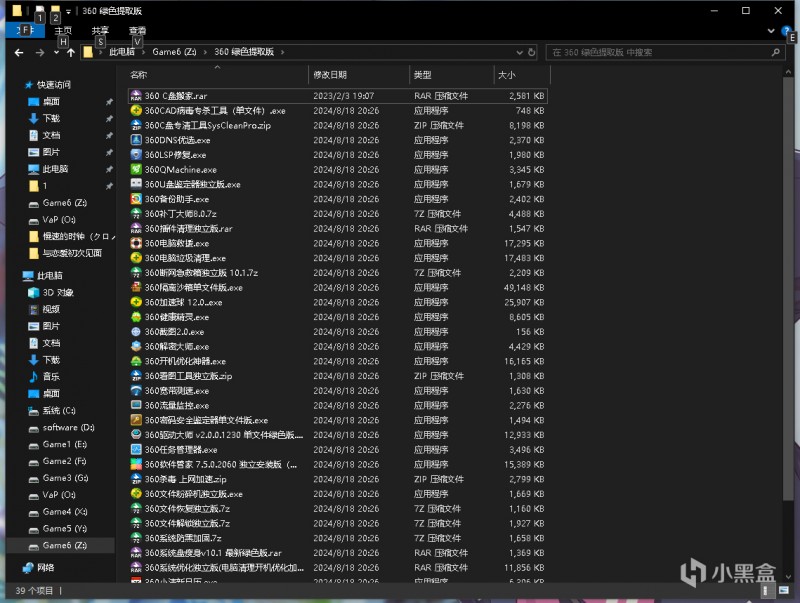Switch to large thumbnails view button
800x603 pixels.
(x=783, y=590)
